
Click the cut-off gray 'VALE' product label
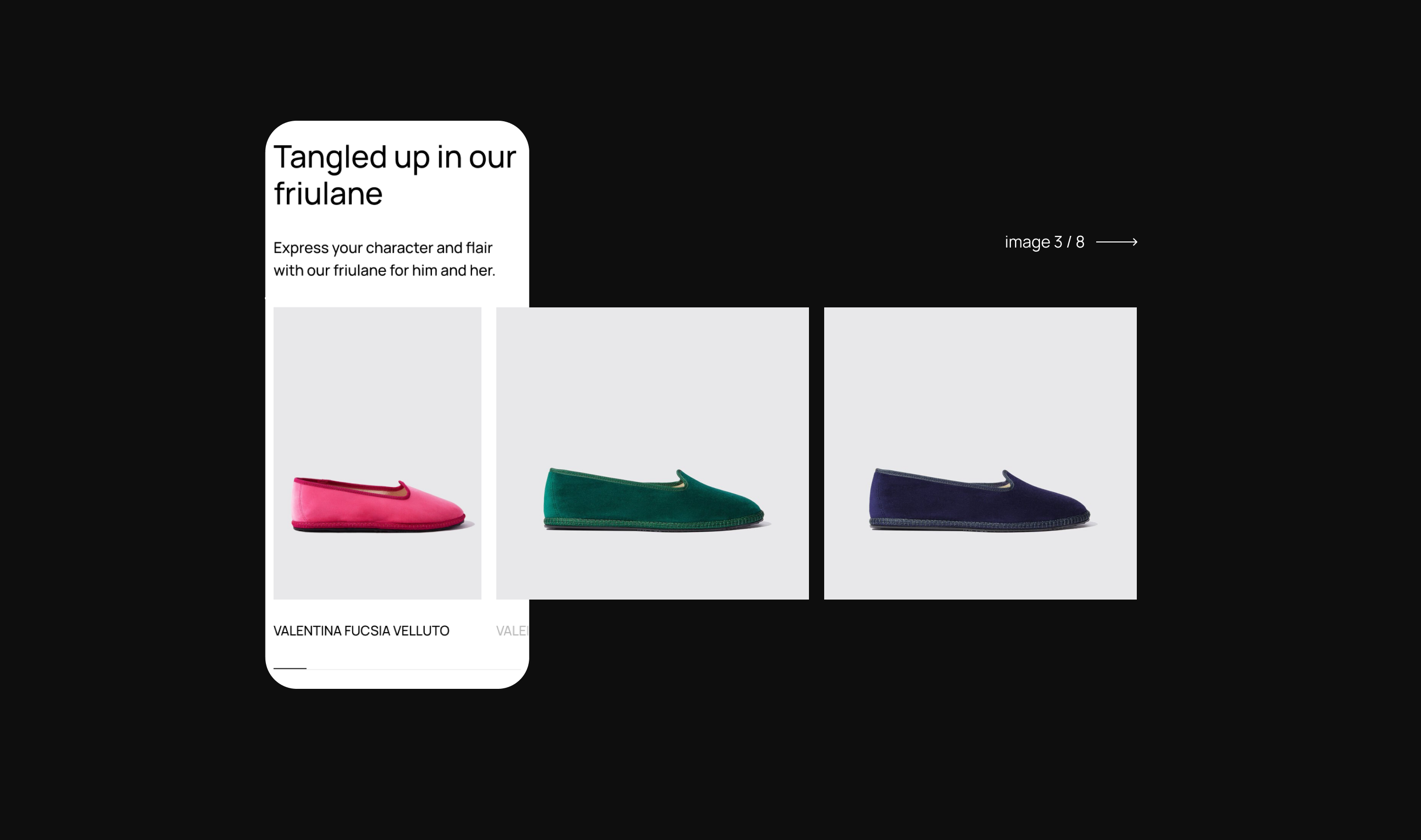click(512, 631)
